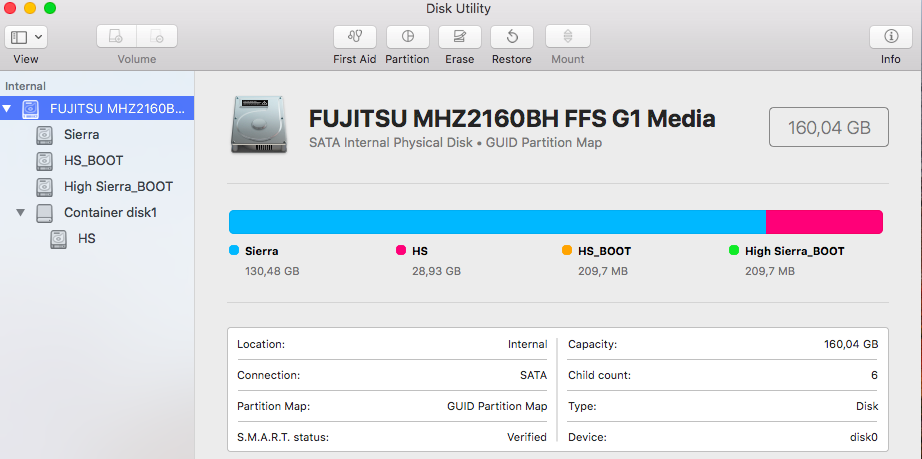Click the High Sierra_BOOT disk icon
Viewport: 922px width, 459px height.
click(45, 186)
